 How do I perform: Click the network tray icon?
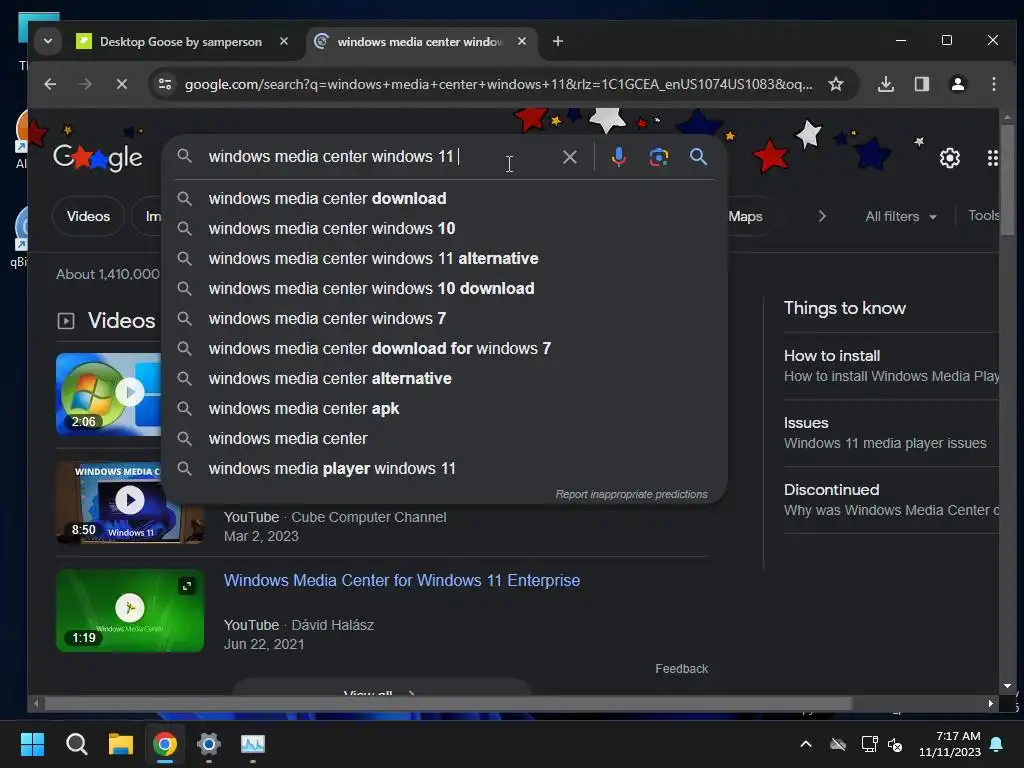pyautogui.click(x=869, y=744)
